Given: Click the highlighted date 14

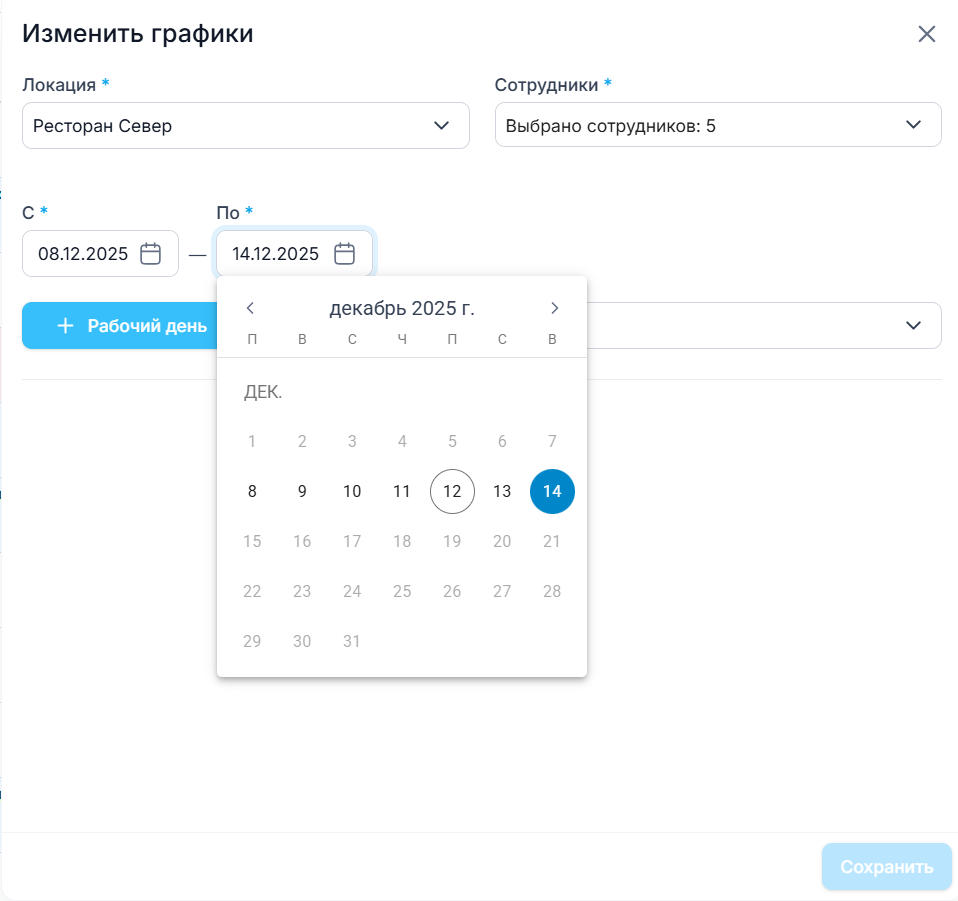Looking at the screenshot, I should click(x=552, y=491).
